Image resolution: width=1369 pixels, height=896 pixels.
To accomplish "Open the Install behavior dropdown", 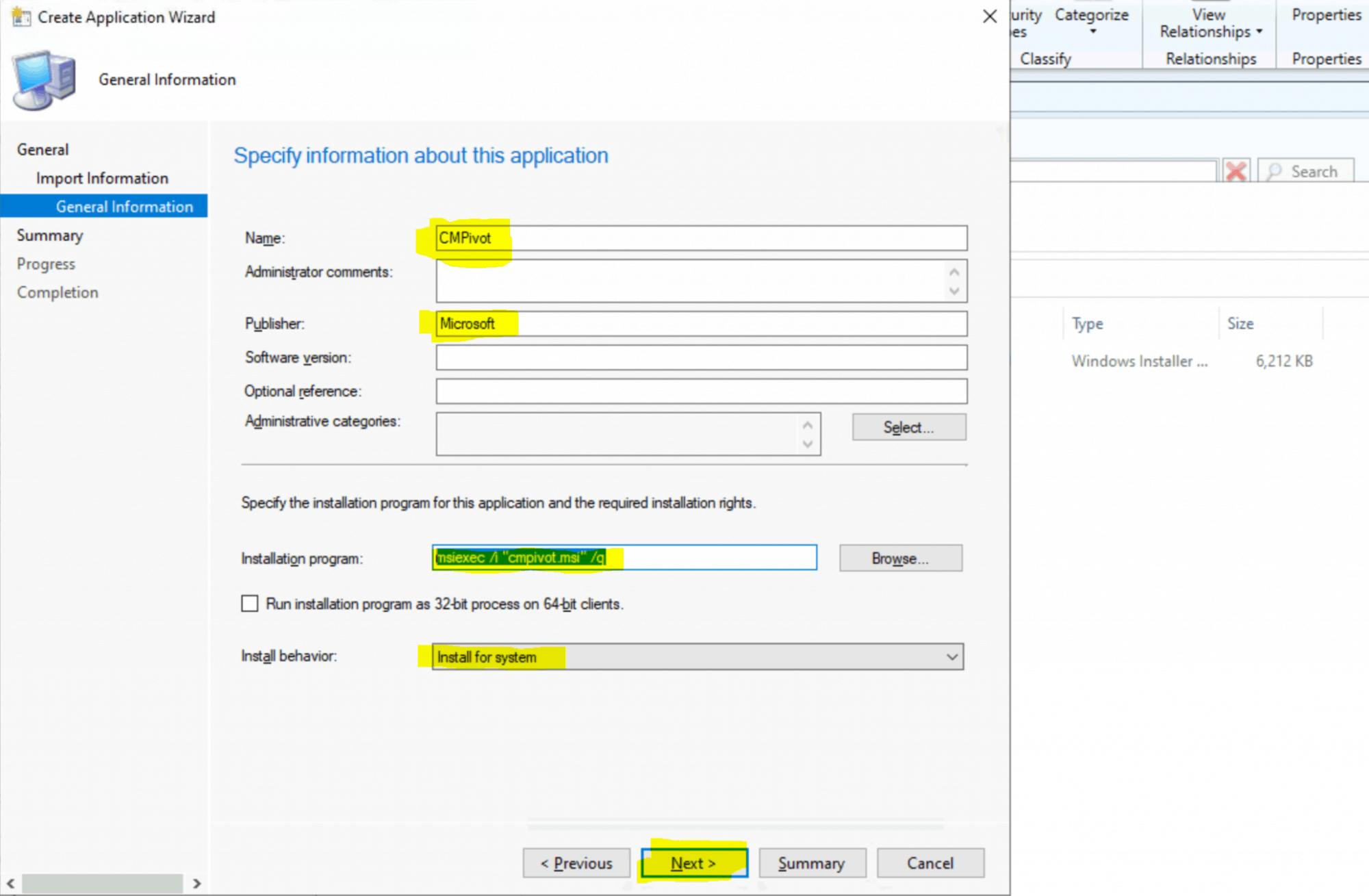I will point(951,656).
